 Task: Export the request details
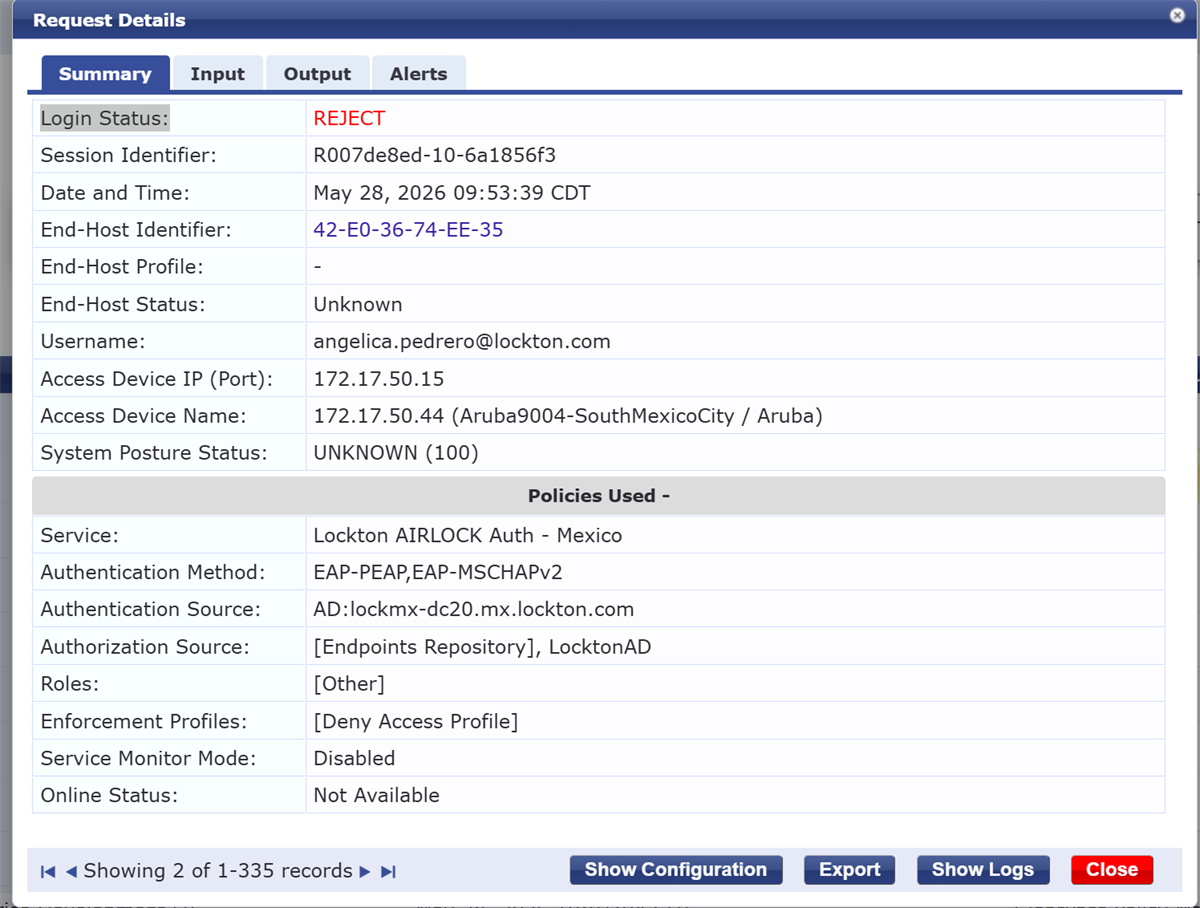coord(850,870)
